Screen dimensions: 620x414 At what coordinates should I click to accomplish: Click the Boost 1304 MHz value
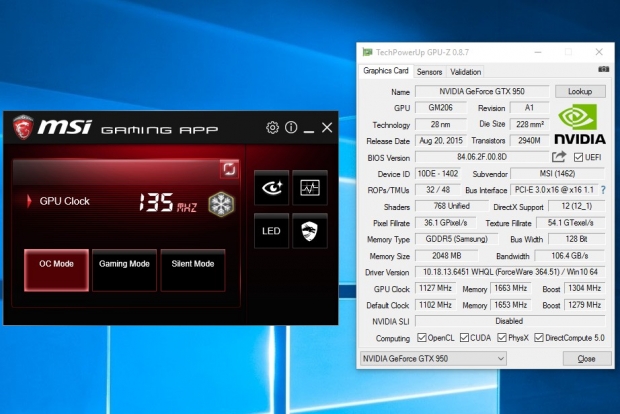584,288
